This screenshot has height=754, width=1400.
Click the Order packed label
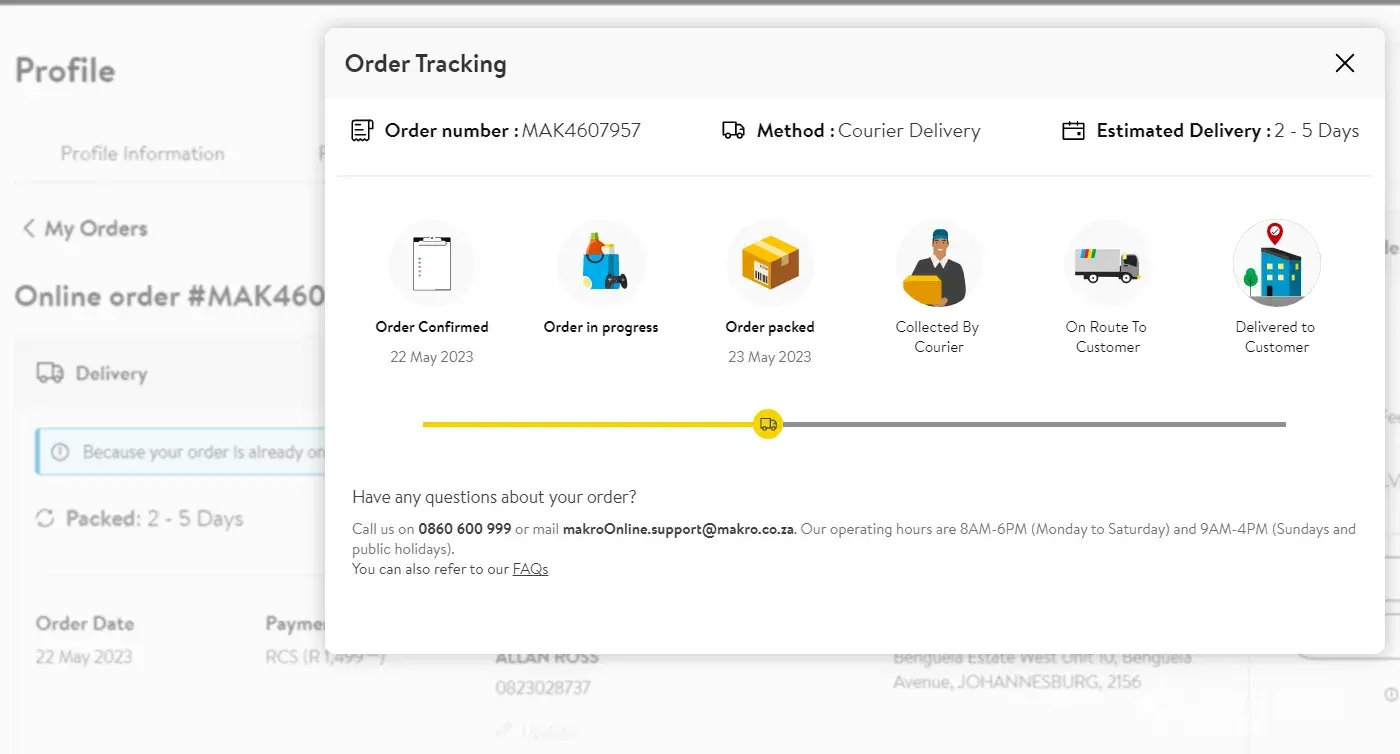point(770,327)
